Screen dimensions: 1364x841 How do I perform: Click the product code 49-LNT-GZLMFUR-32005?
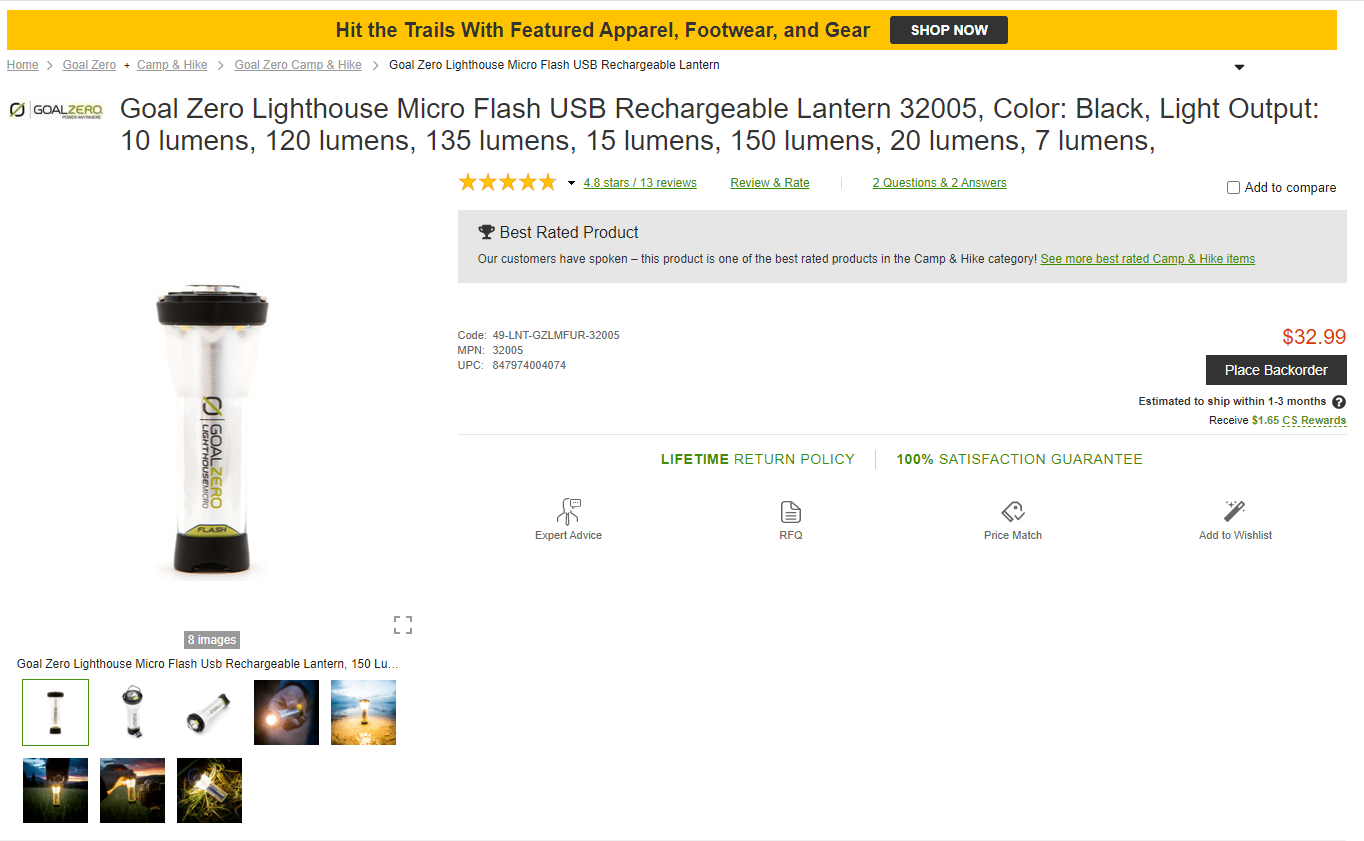click(556, 335)
